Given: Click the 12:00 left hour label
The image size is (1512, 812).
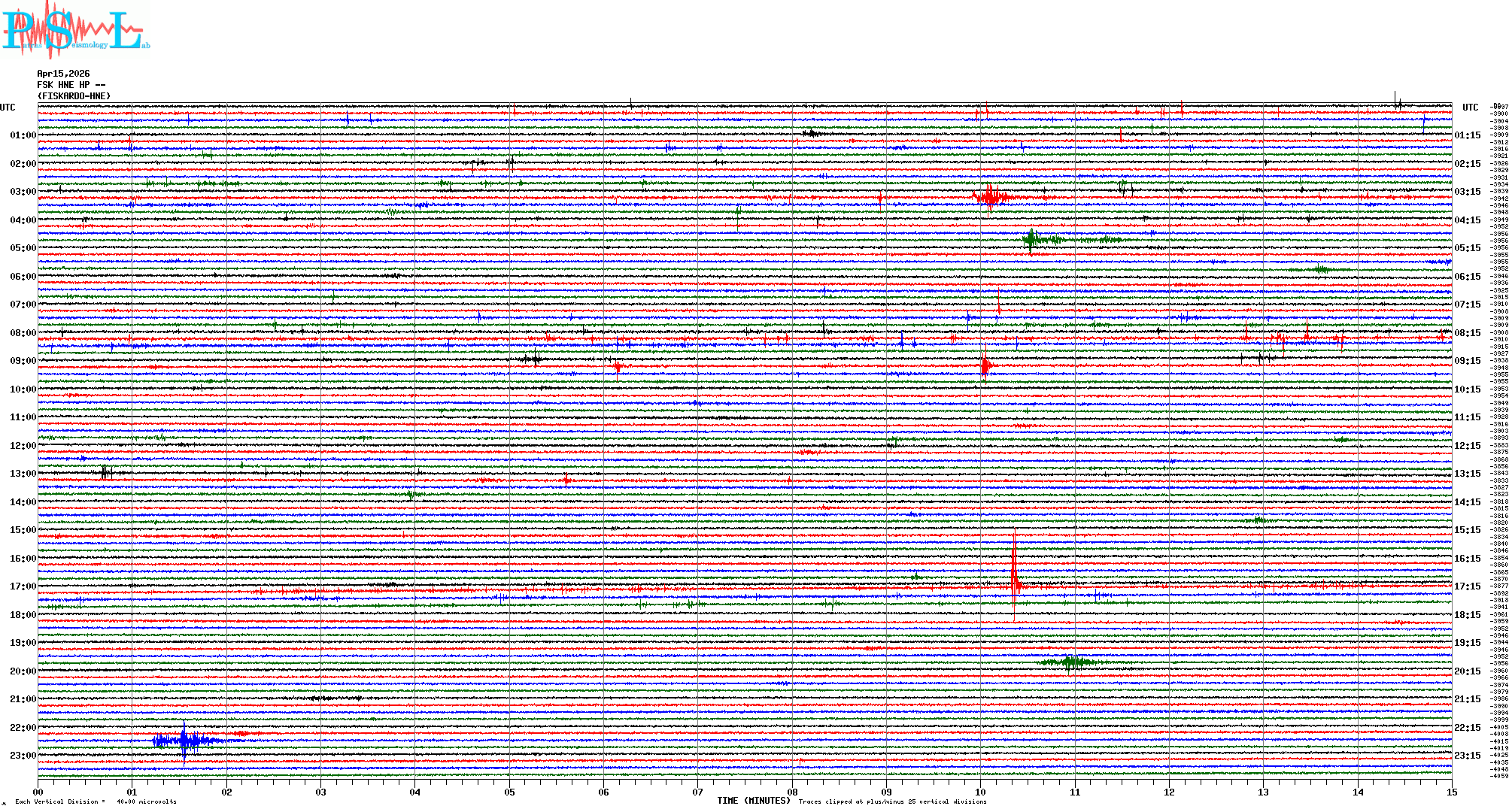Looking at the screenshot, I should pos(23,446).
